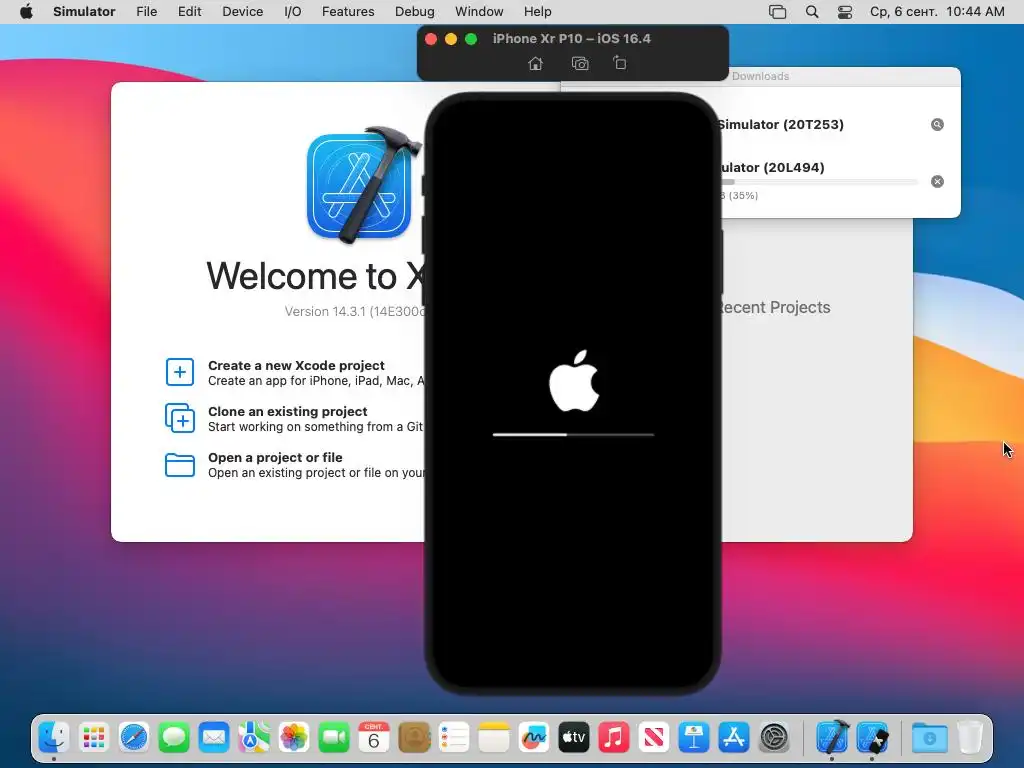The image size is (1024, 768).
Task: Open Calendar from the Dock
Action: click(x=374, y=738)
